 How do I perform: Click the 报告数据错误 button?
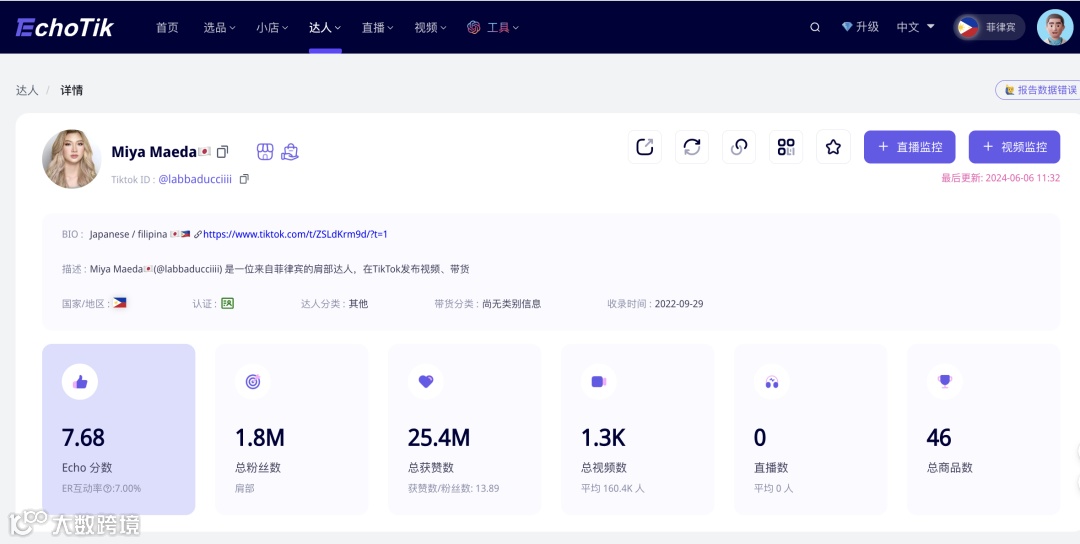point(1038,90)
